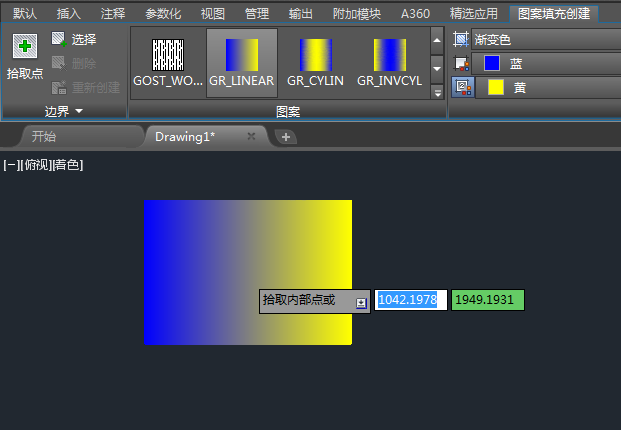Click the hatch type icon beside 渐变色
The width and height of the screenshot is (621, 430).
click(x=461, y=39)
